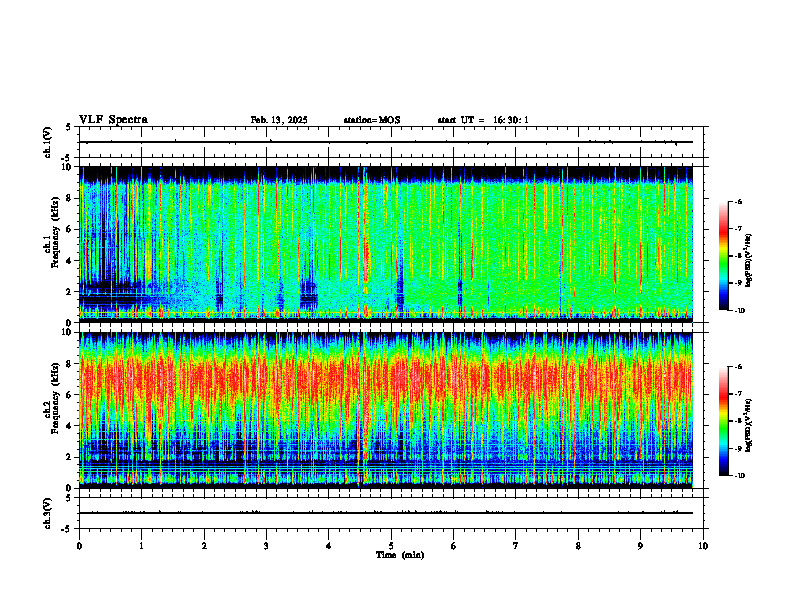
Task: Select the ch.2 "Frequency (kHz)" axis label
Action: pyautogui.click(x=55, y=397)
